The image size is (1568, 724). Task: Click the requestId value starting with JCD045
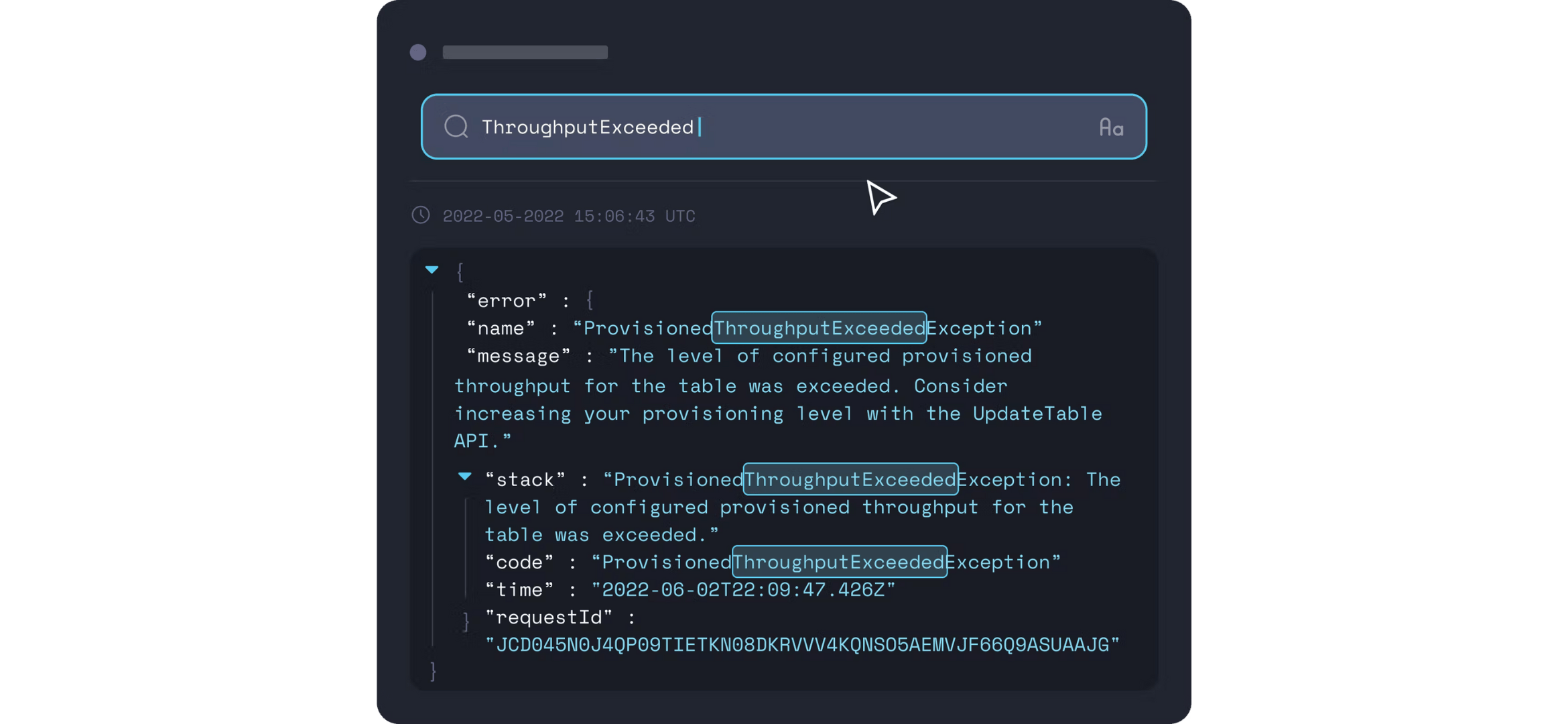pyautogui.click(x=802, y=645)
